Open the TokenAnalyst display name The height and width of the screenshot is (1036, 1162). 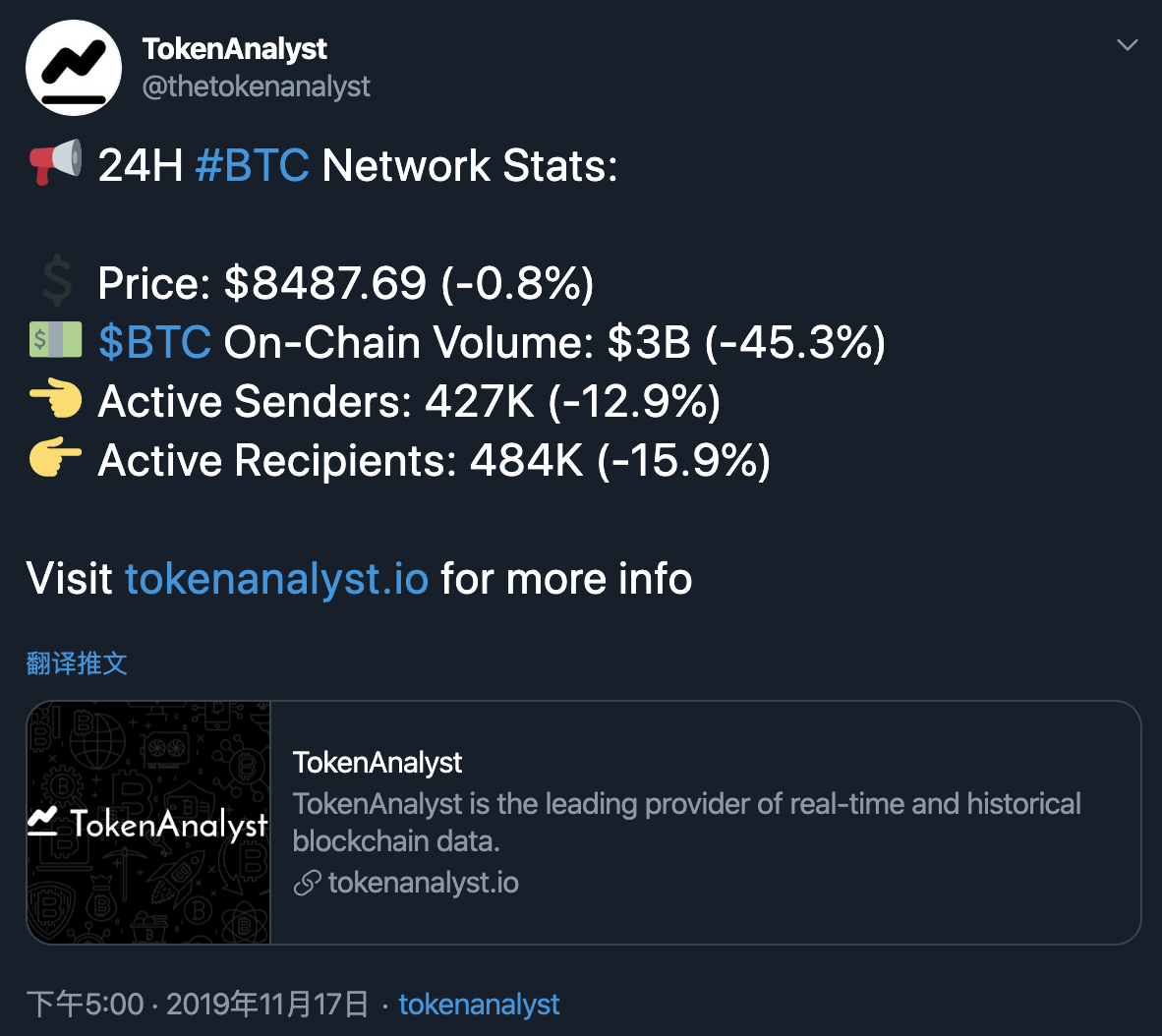pos(234,49)
